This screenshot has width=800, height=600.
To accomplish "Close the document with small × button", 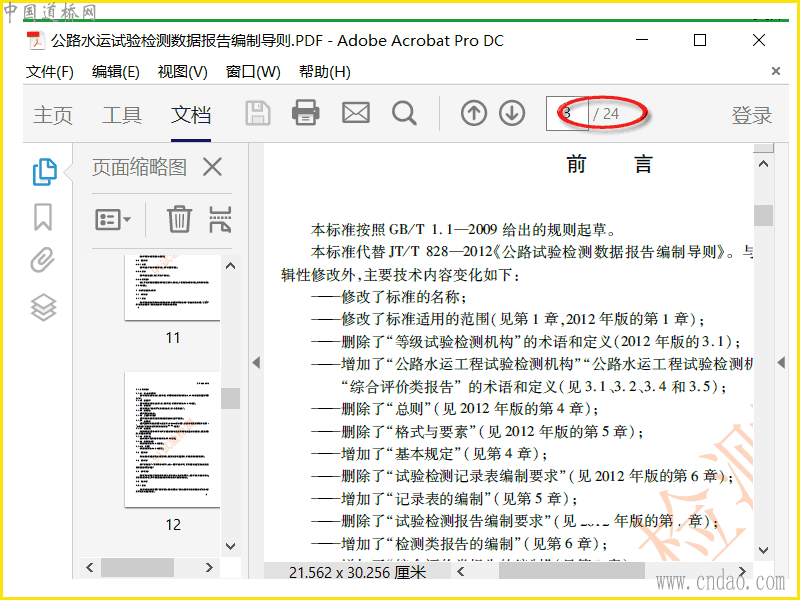I will click(776, 71).
